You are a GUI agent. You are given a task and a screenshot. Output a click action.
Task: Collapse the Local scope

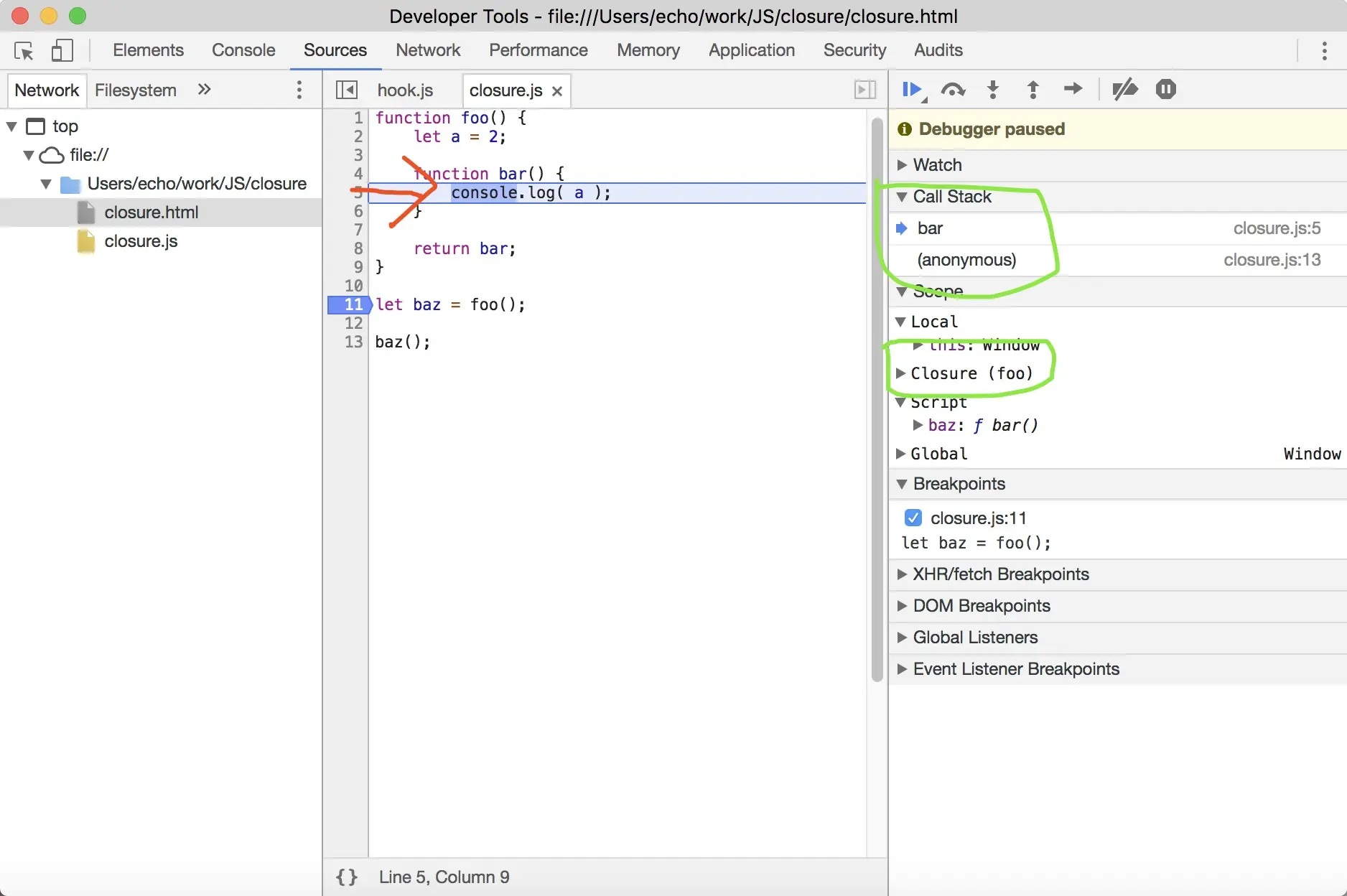pyautogui.click(x=900, y=322)
